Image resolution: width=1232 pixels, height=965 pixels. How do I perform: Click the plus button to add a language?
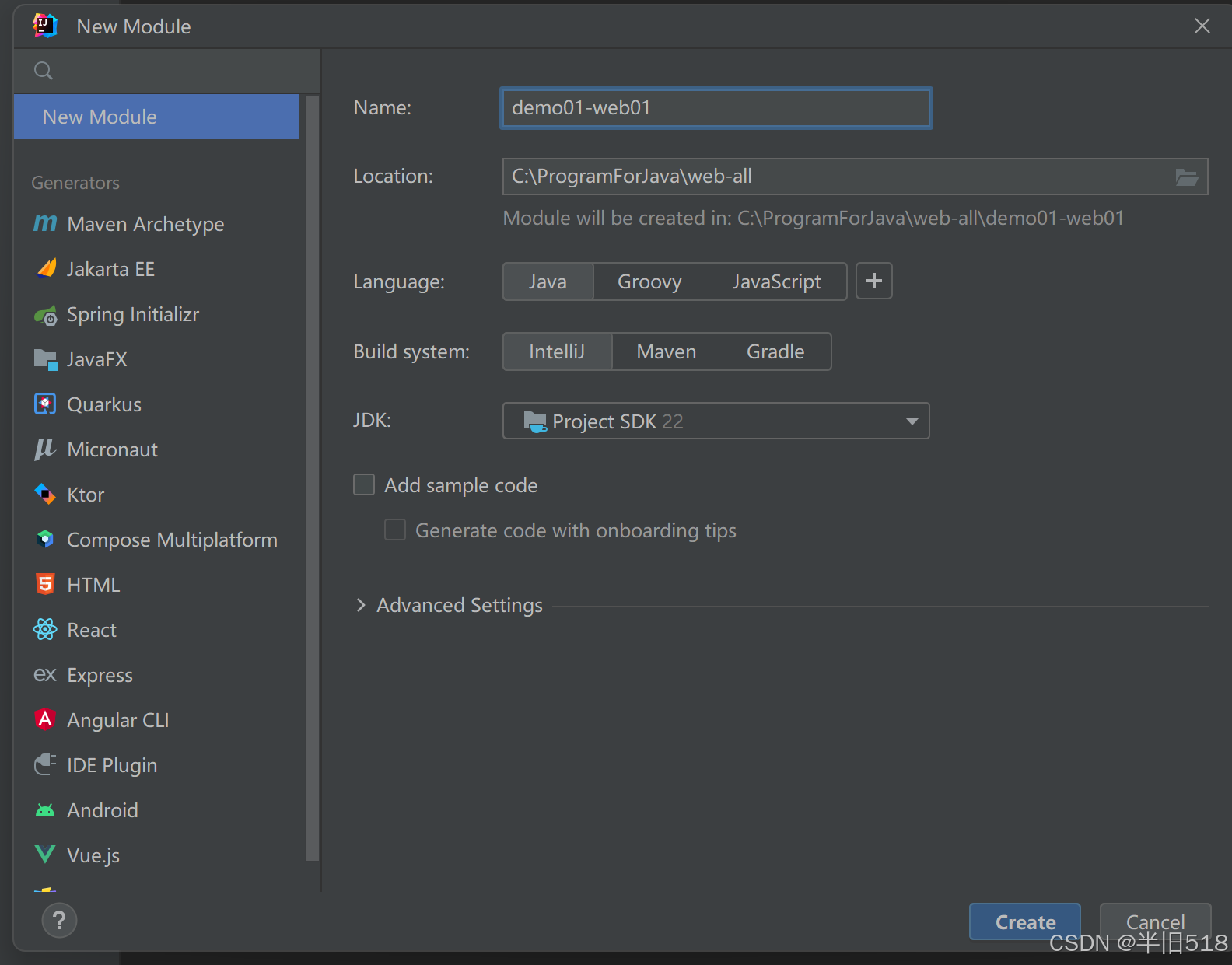(x=874, y=281)
